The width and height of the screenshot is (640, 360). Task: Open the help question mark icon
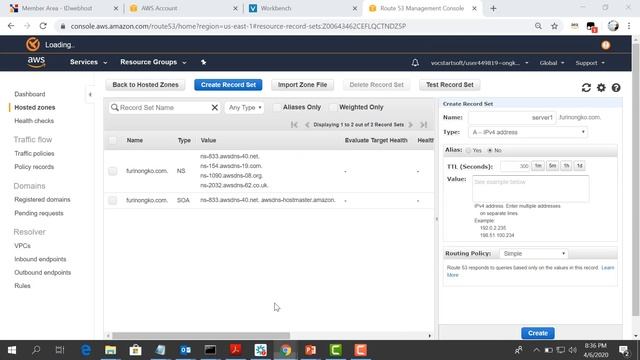(616, 87)
